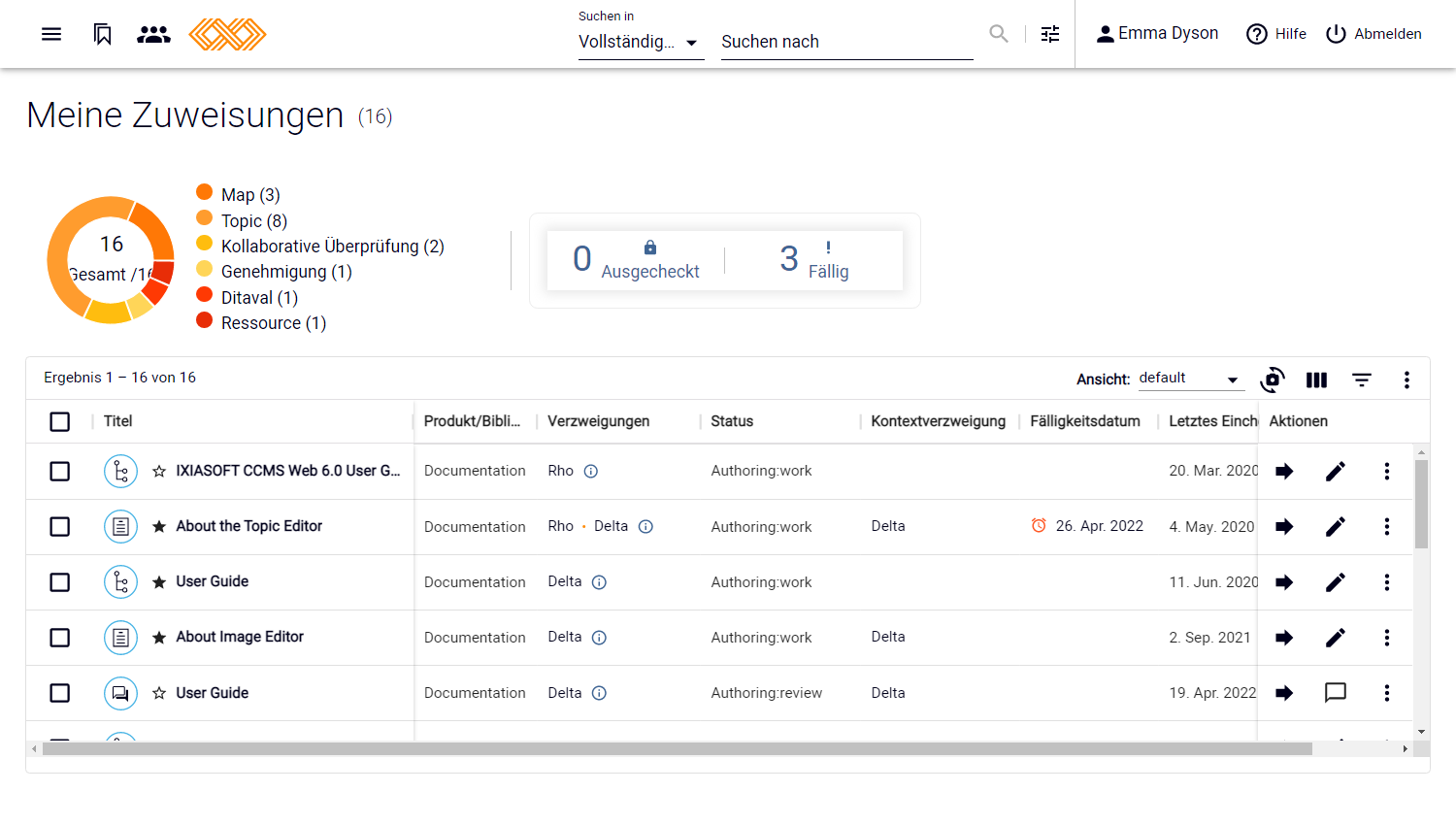1456x825 pixels.
Task: Sort by Fälligkeitsdatum column header
Action: (1085, 421)
